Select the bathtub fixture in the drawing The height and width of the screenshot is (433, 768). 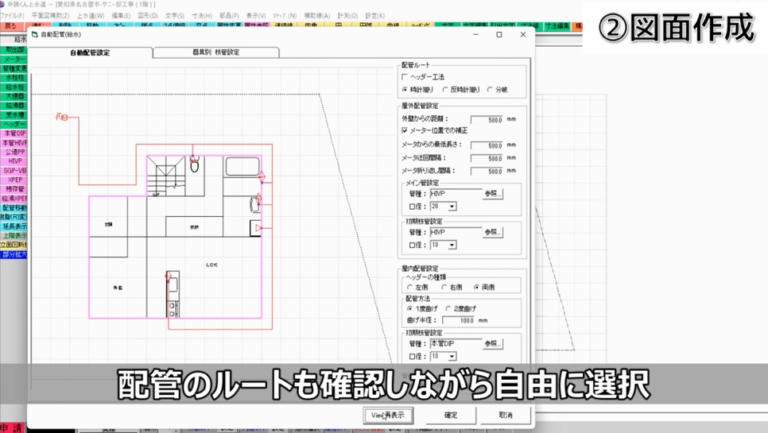242,168
